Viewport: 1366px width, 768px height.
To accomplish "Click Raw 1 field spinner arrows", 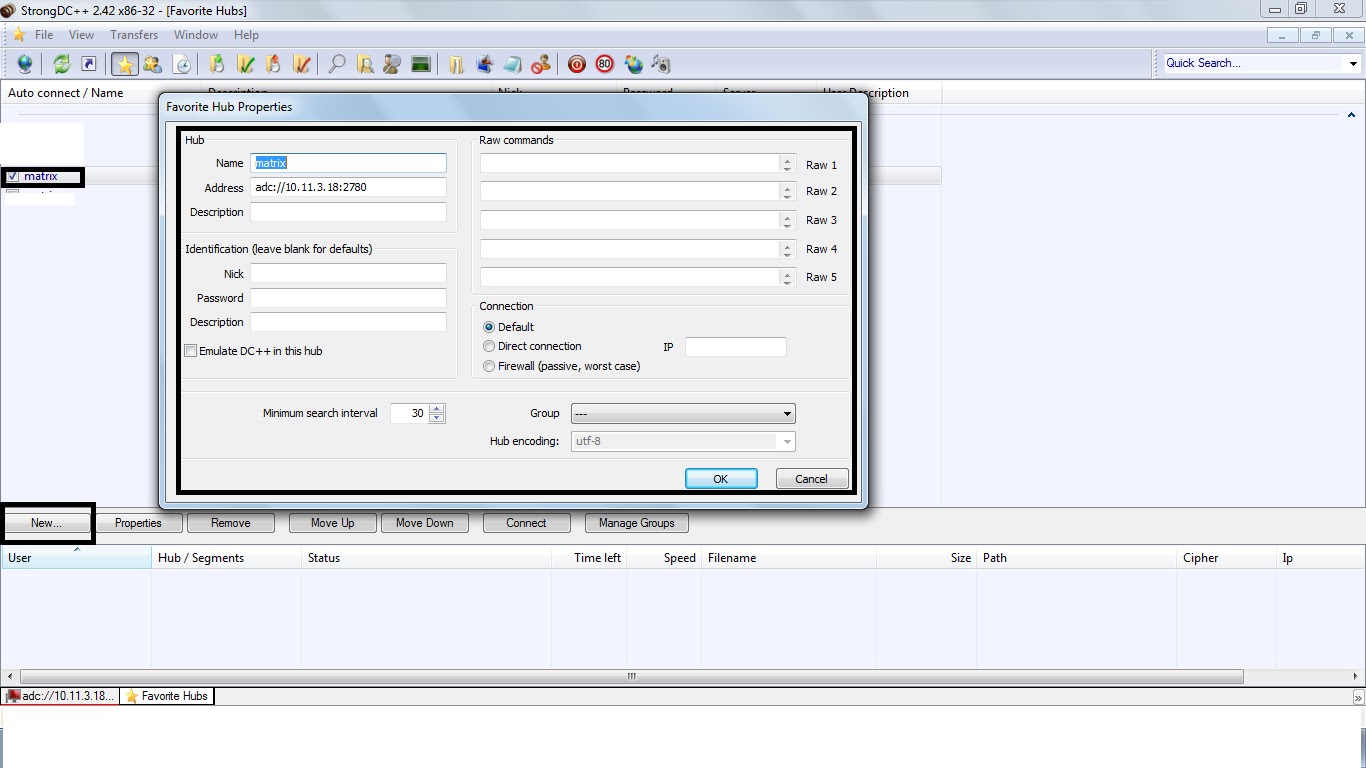I will 787,163.
